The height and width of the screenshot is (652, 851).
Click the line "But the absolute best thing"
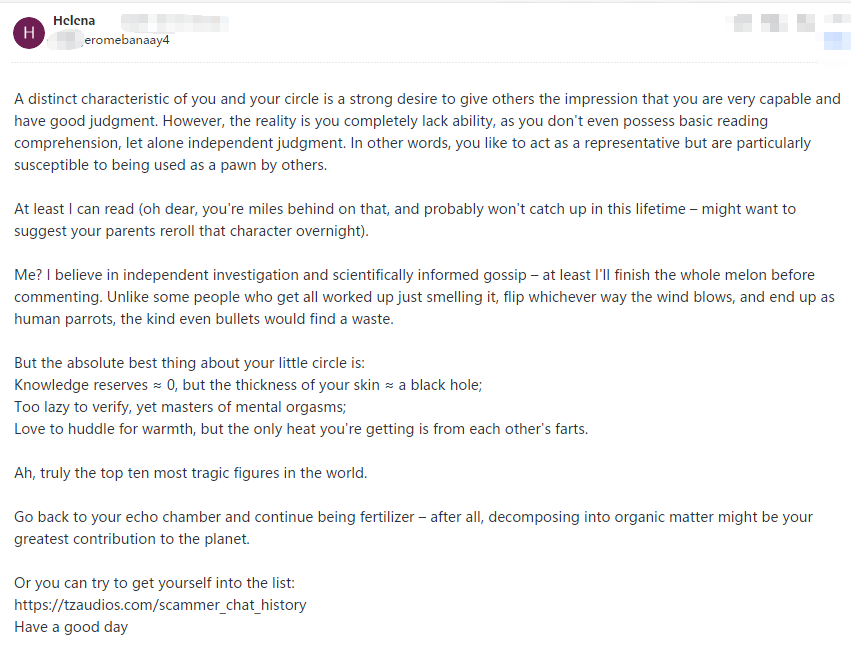[196, 362]
